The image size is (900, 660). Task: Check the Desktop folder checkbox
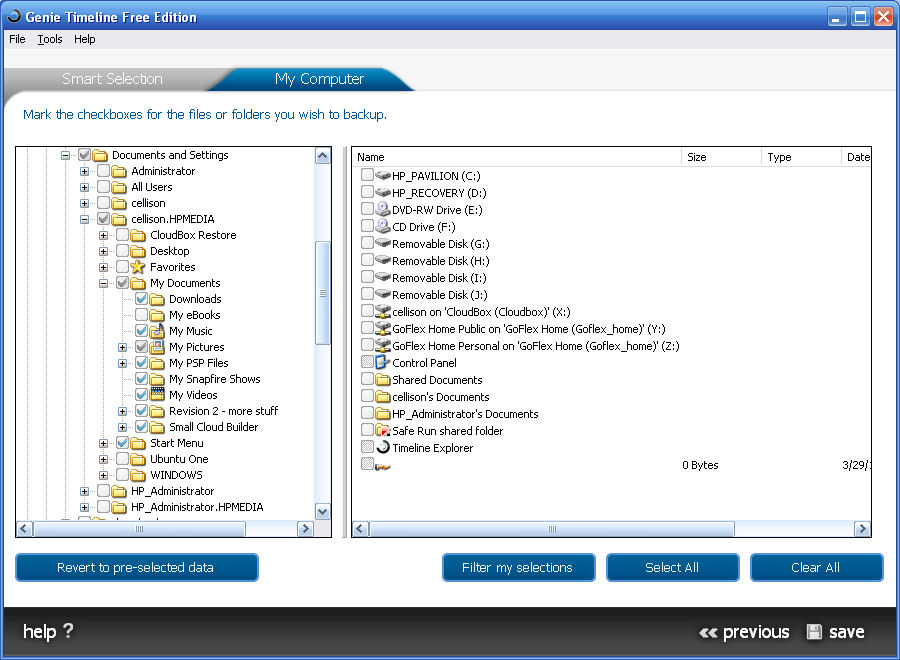[122, 251]
